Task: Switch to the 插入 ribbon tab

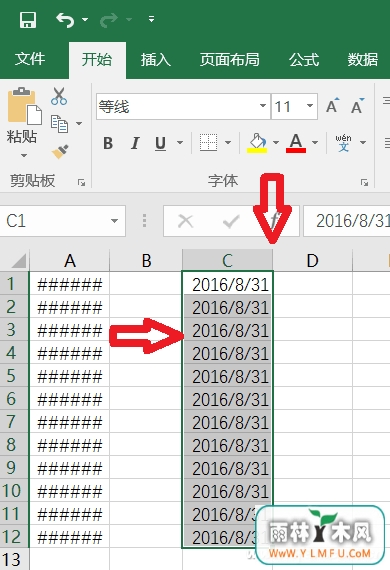Action: coord(156,60)
